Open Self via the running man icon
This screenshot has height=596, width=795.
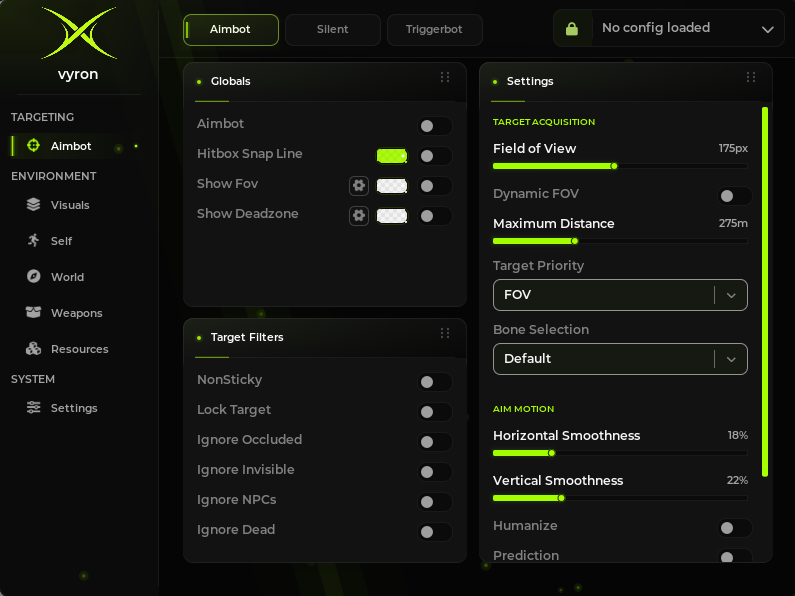pyautogui.click(x=33, y=241)
